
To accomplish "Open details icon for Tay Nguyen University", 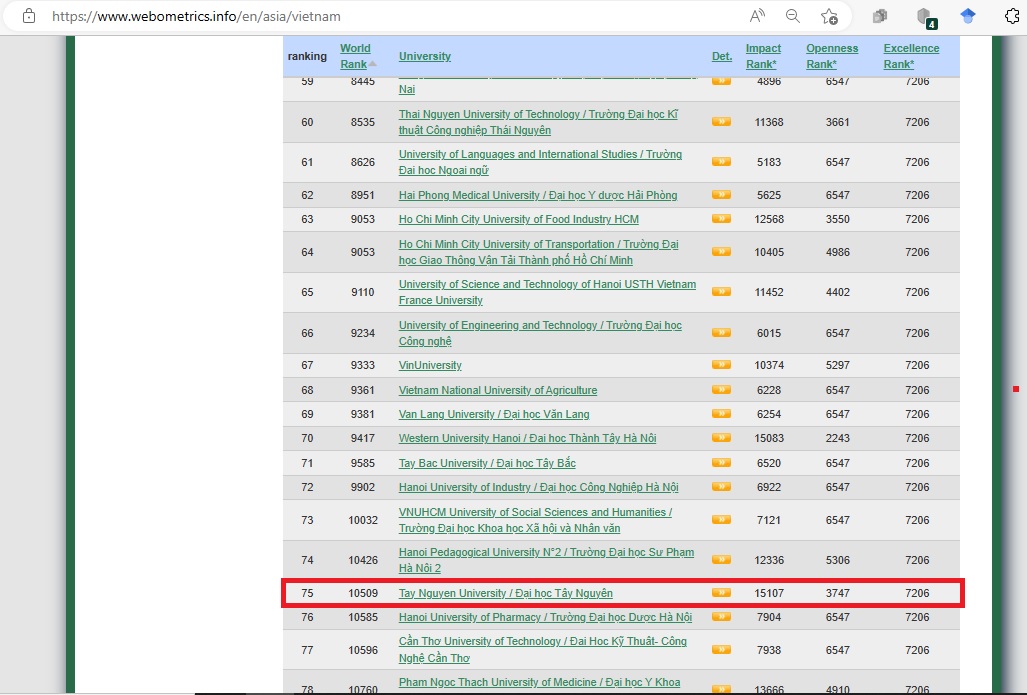I will (x=721, y=593).
